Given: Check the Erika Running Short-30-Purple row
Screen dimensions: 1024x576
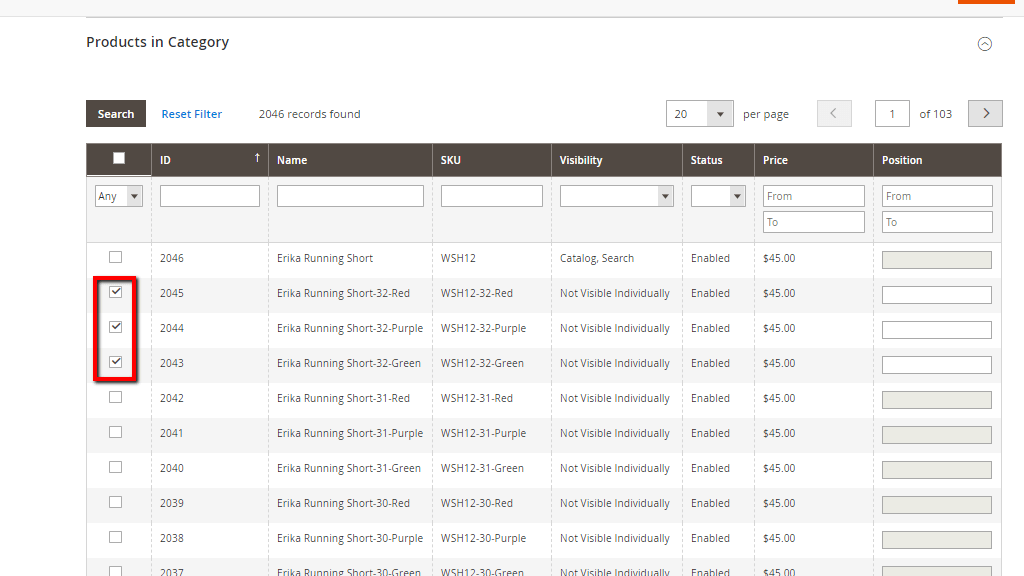Looking at the screenshot, I should (x=115, y=537).
